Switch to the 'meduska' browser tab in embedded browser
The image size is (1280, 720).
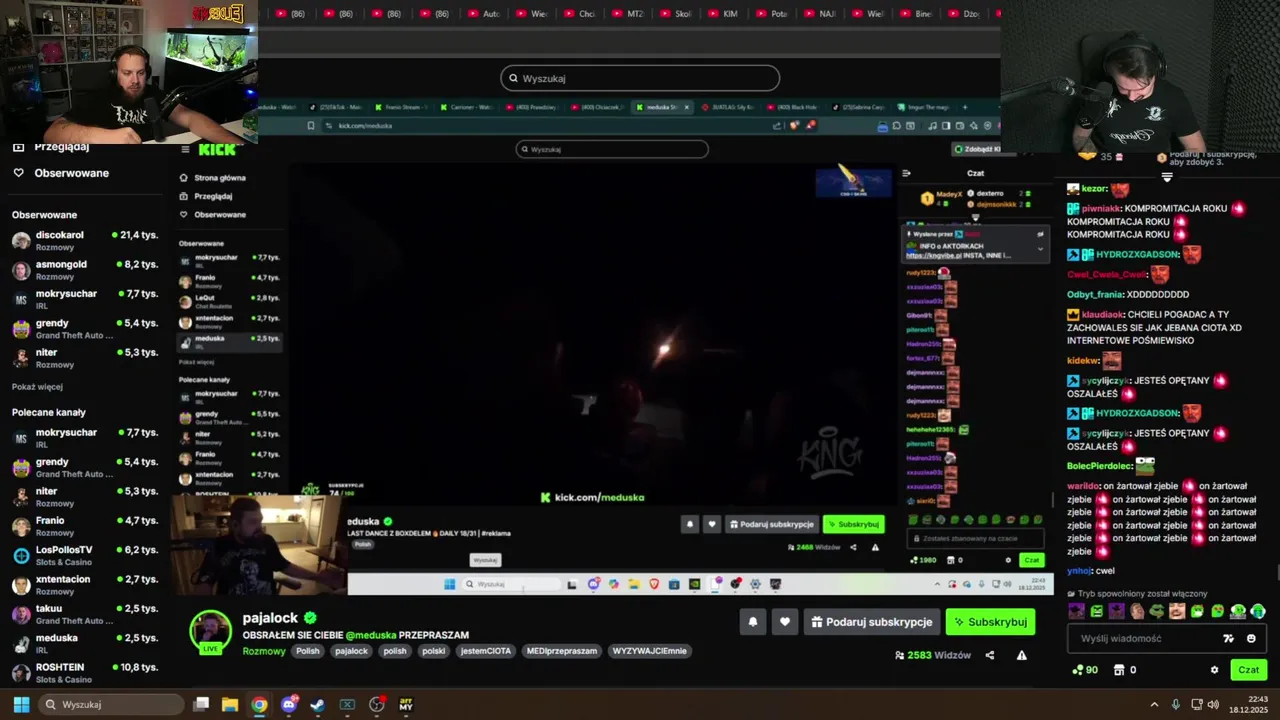coord(660,107)
